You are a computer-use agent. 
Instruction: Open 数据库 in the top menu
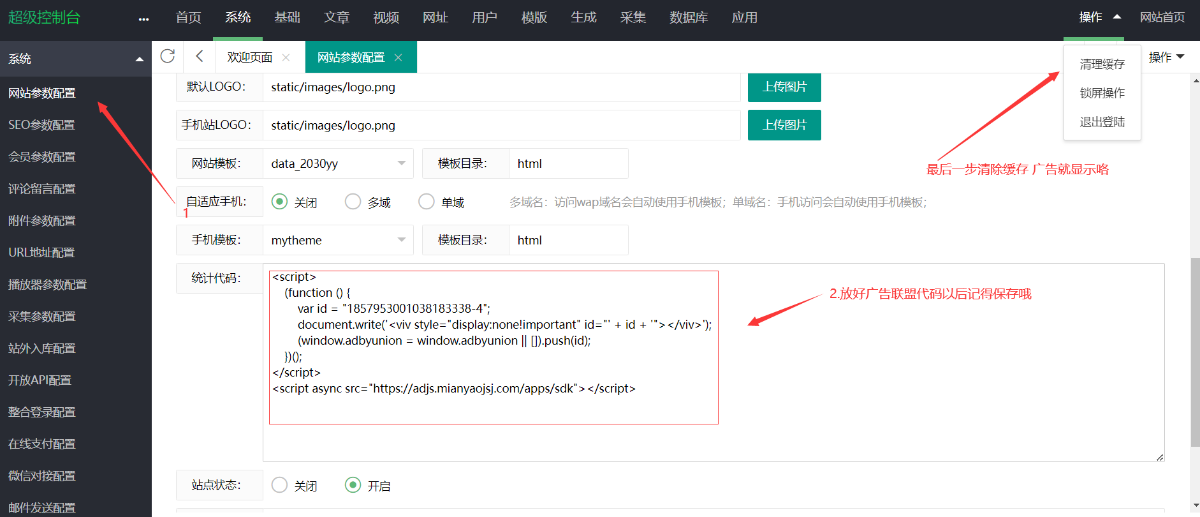(689, 17)
